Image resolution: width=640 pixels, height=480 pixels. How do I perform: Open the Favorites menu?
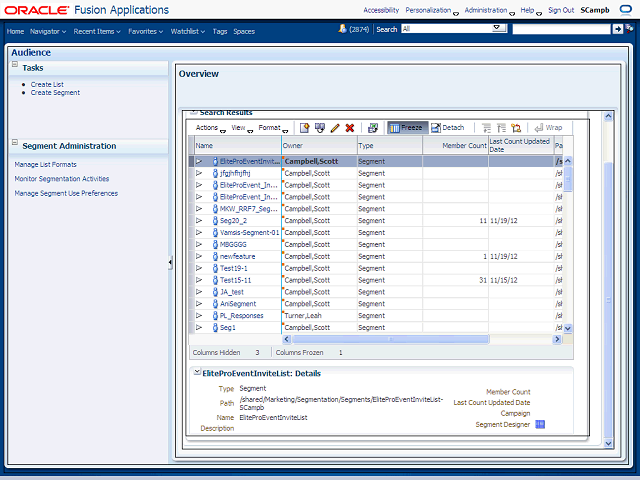pos(145,31)
